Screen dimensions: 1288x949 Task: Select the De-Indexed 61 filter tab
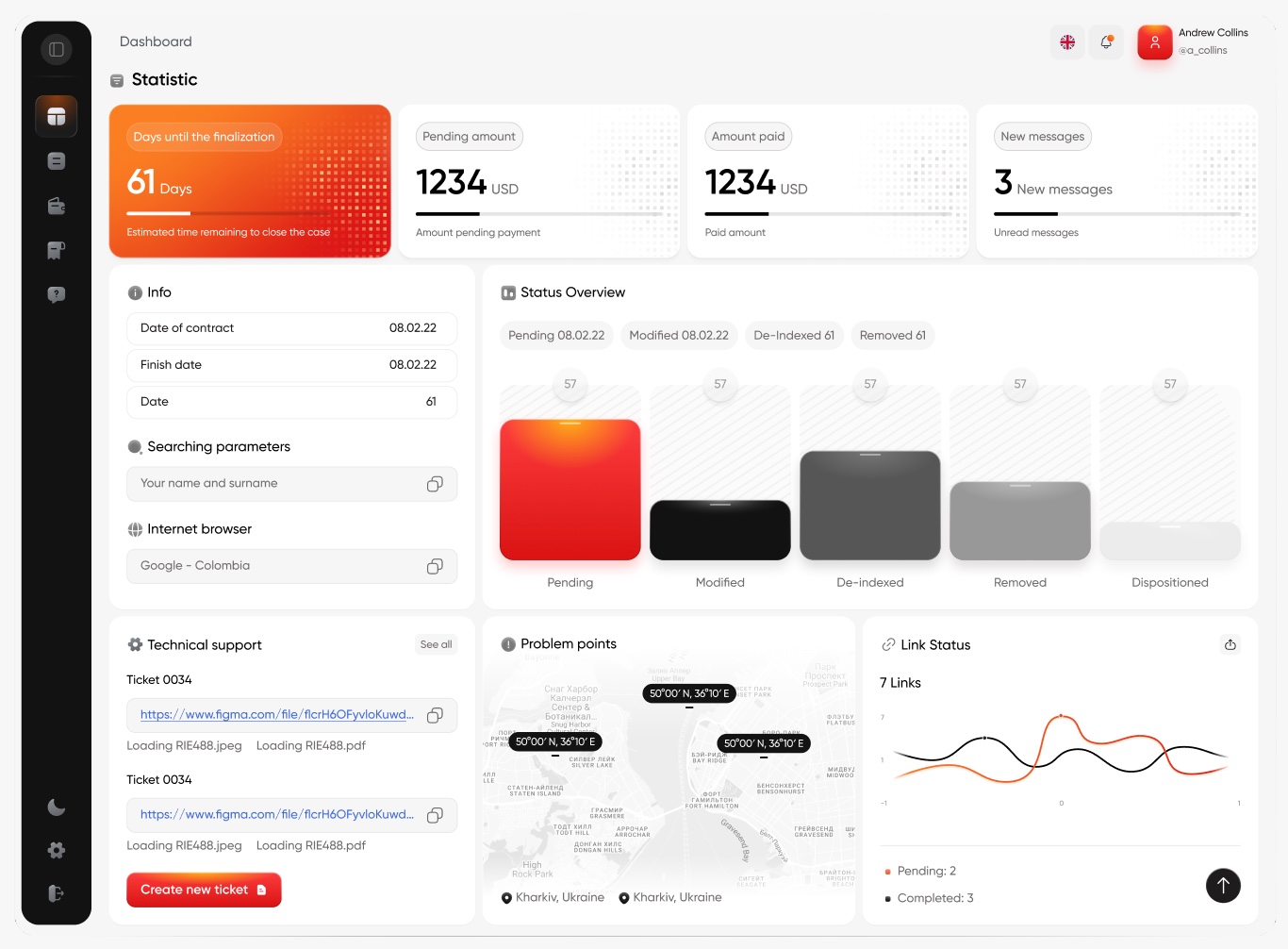tap(794, 336)
